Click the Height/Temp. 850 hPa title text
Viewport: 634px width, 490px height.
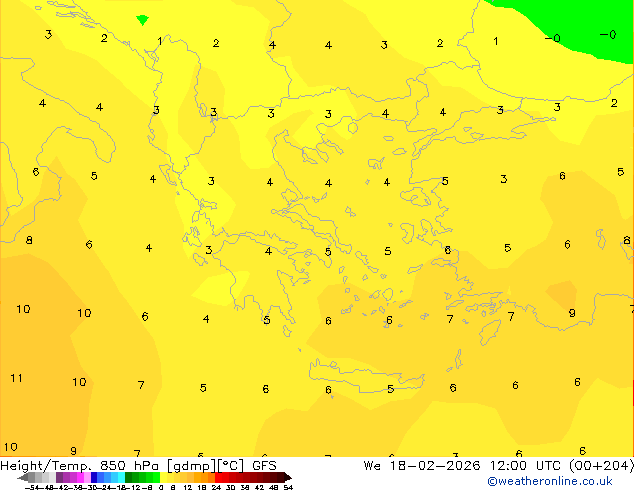(81, 466)
